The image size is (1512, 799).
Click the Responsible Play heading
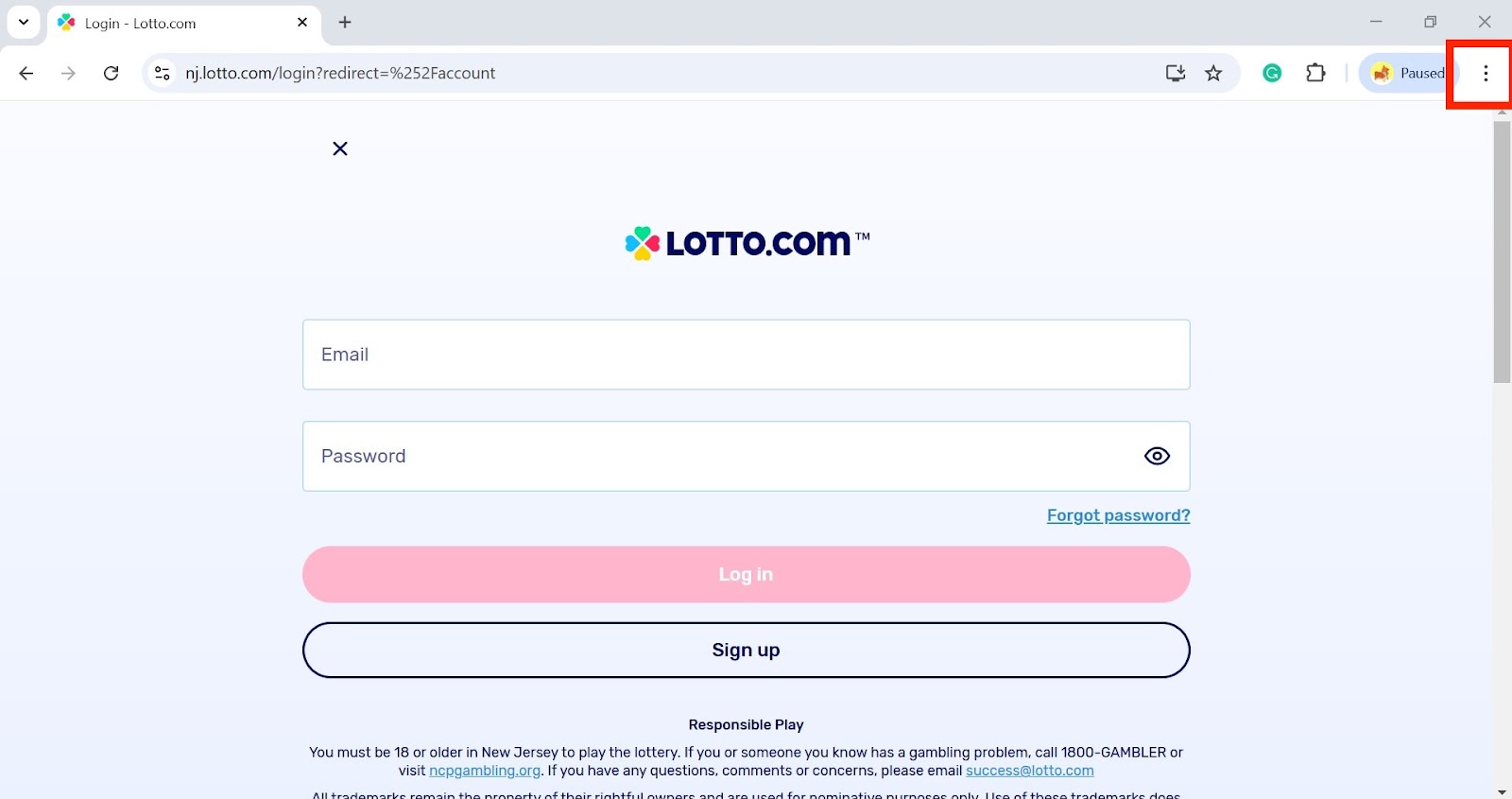coord(746,724)
